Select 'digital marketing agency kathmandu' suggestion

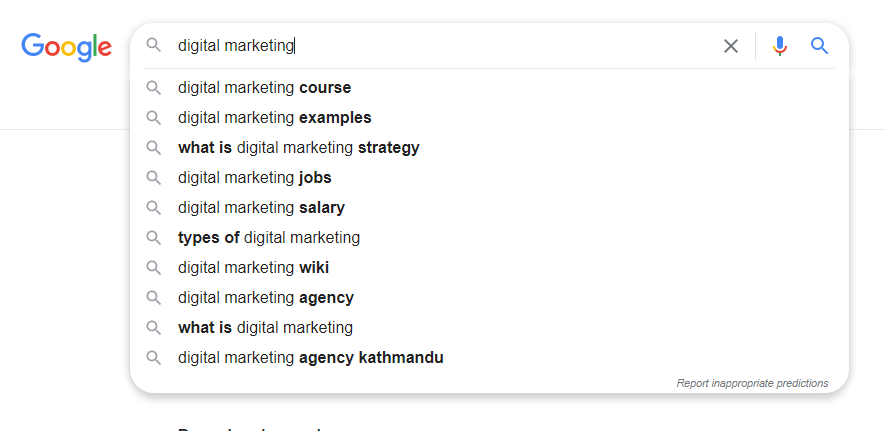click(x=489, y=357)
